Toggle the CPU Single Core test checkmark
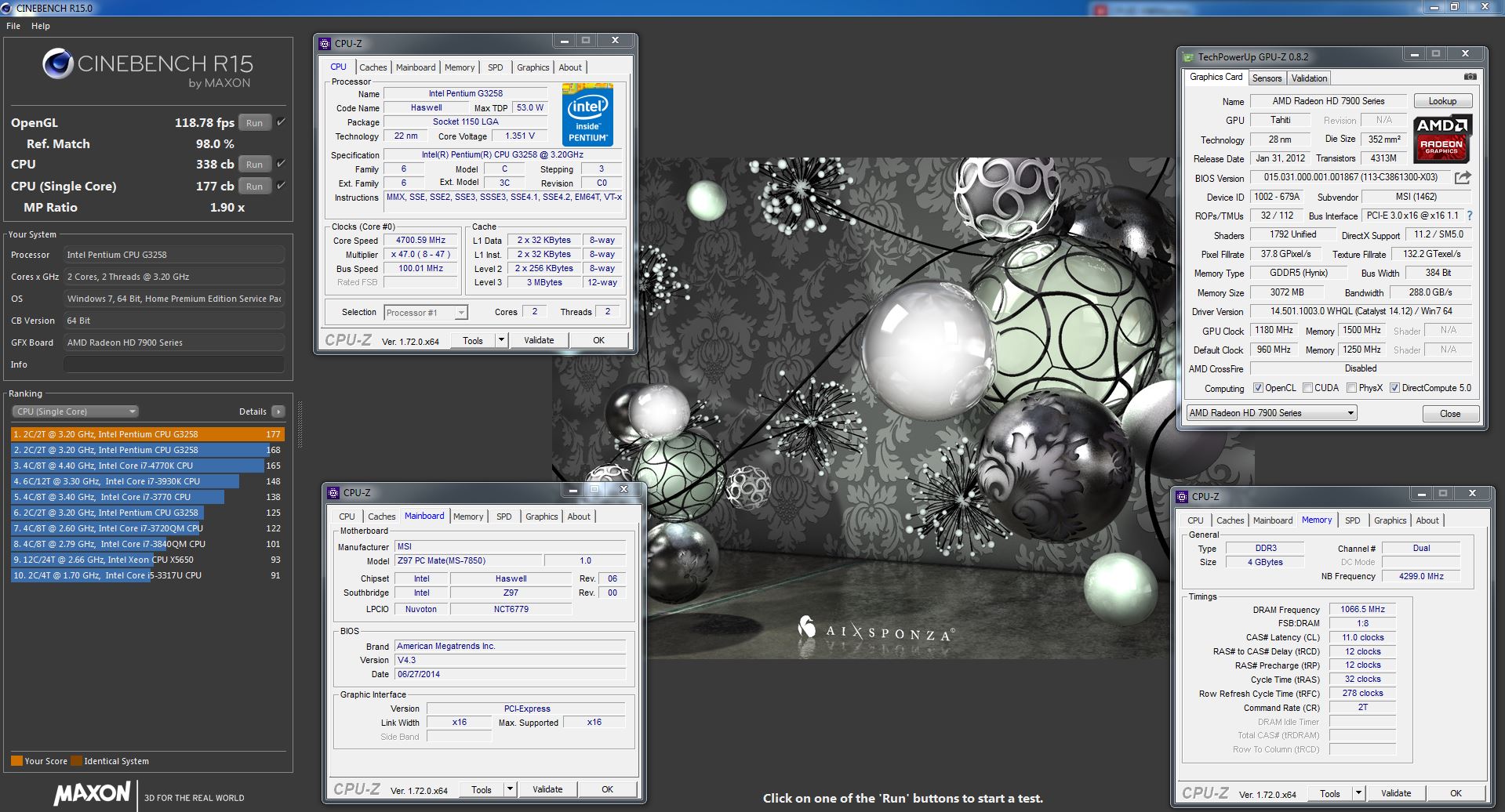This screenshot has width=1505, height=812. [281, 186]
